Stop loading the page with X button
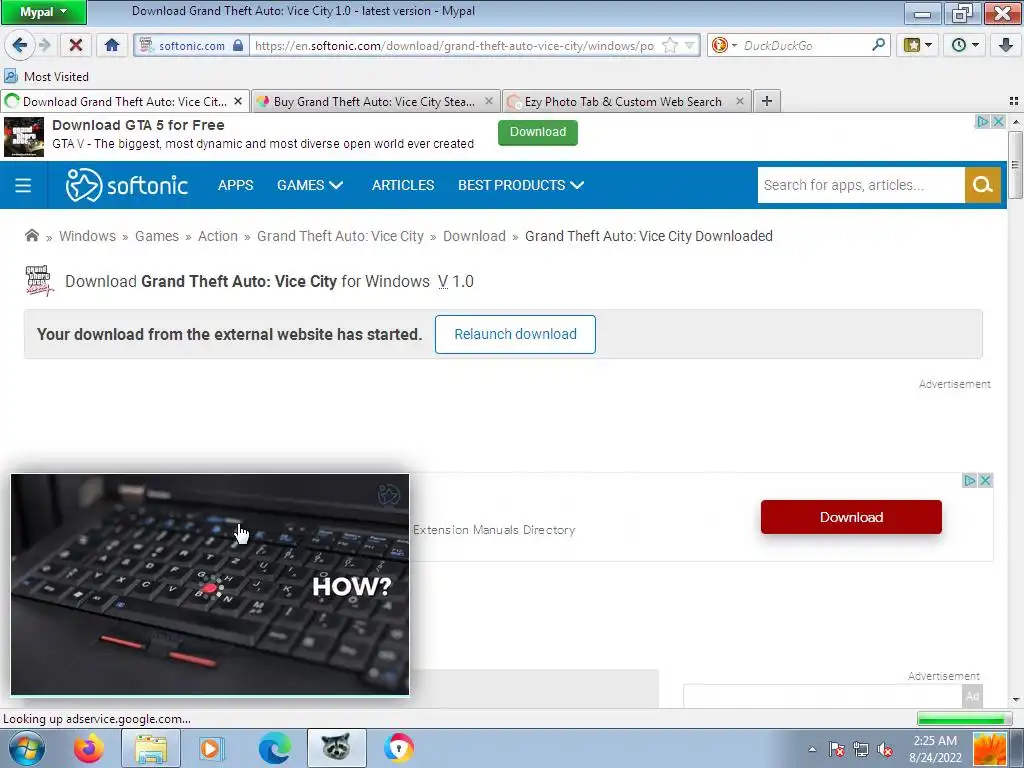This screenshot has width=1024, height=768. point(76,45)
